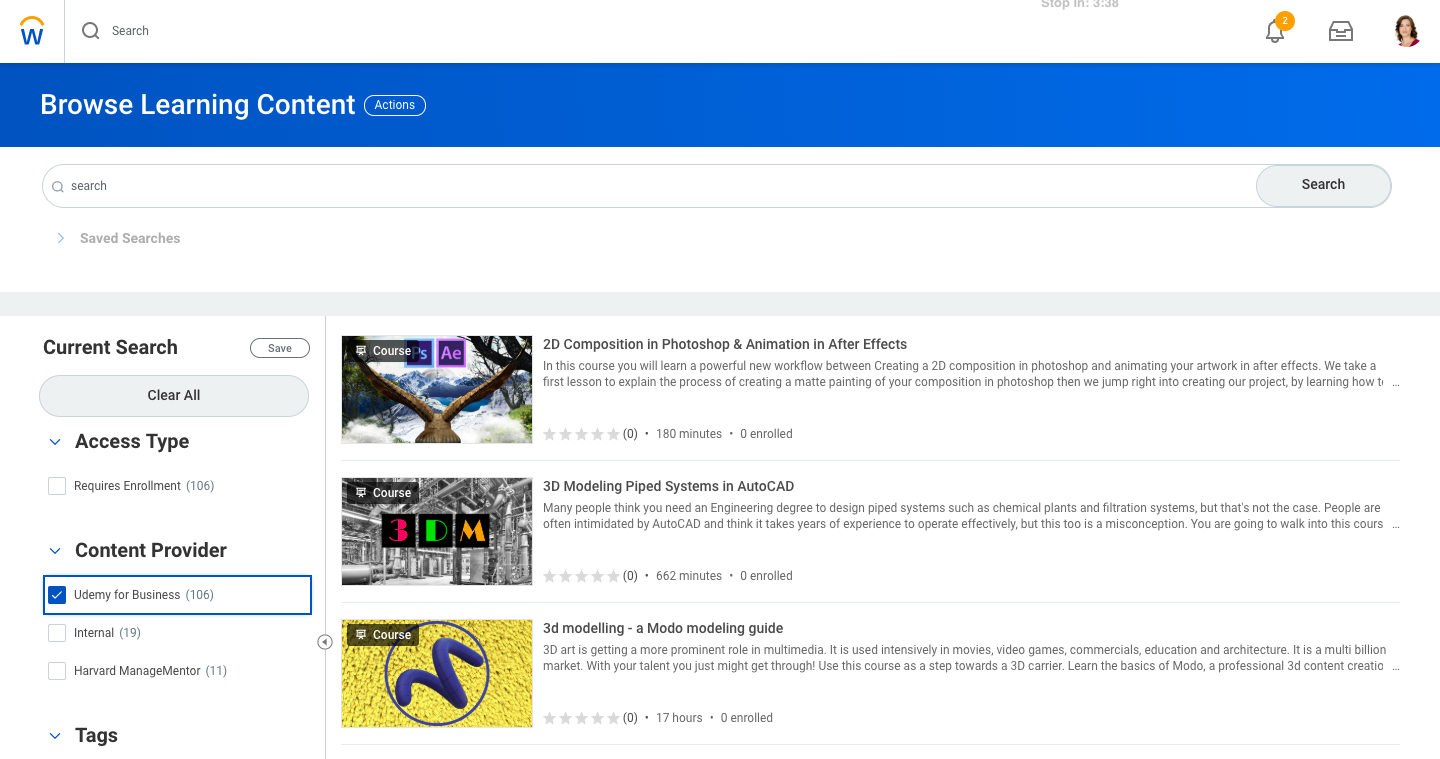Collapse the filter sidebar using the arrow icon
Viewport: 1440px width, 759px height.
pos(325,642)
